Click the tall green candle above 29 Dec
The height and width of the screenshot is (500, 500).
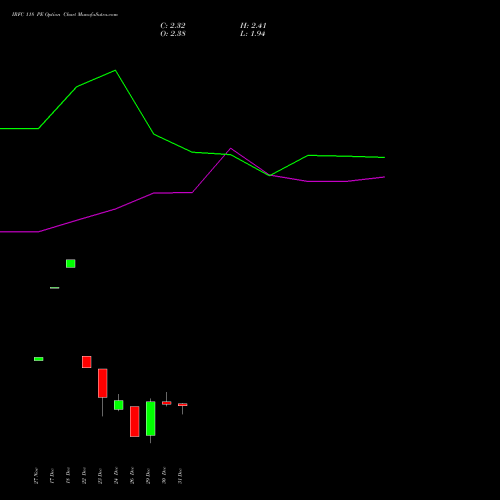point(151,419)
